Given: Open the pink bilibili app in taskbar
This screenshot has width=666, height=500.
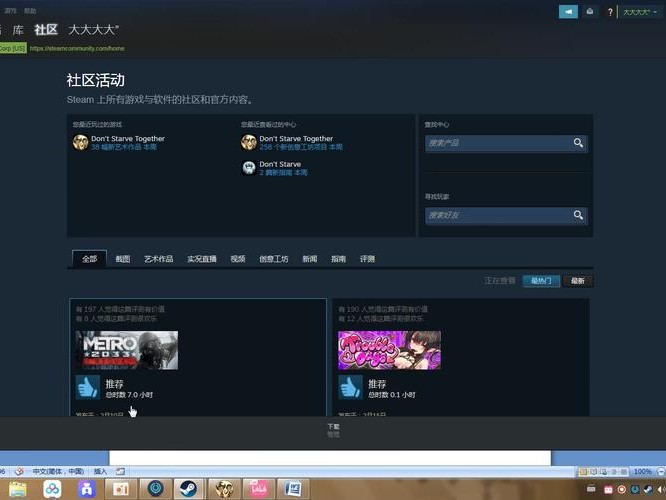Looking at the screenshot, I should click(258, 489).
